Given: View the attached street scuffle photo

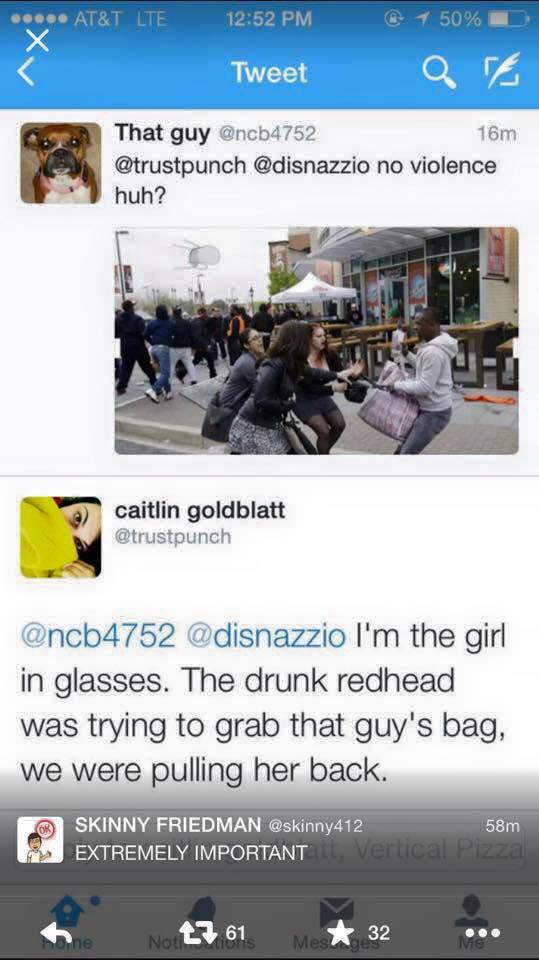Looking at the screenshot, I should point(317,340).
